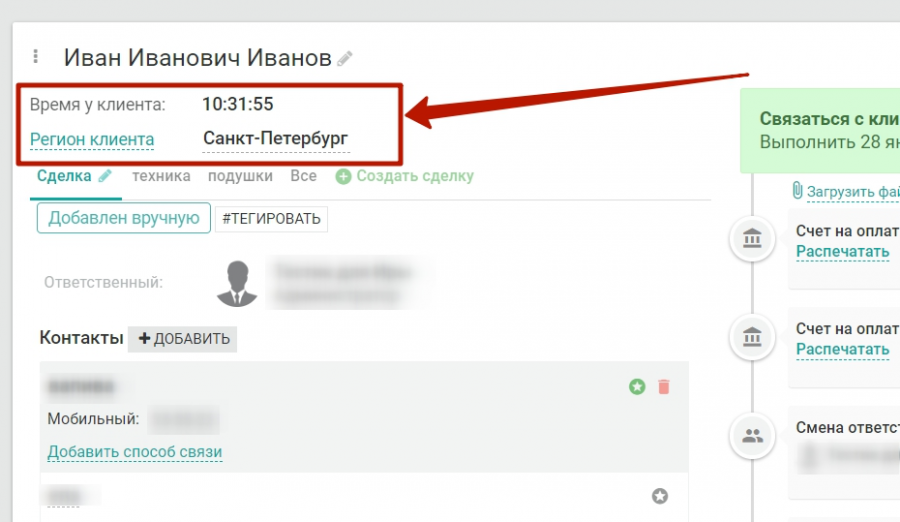Show Все deals tab
The height and width of the screenshot is (522, 900).
coord(303,176)
